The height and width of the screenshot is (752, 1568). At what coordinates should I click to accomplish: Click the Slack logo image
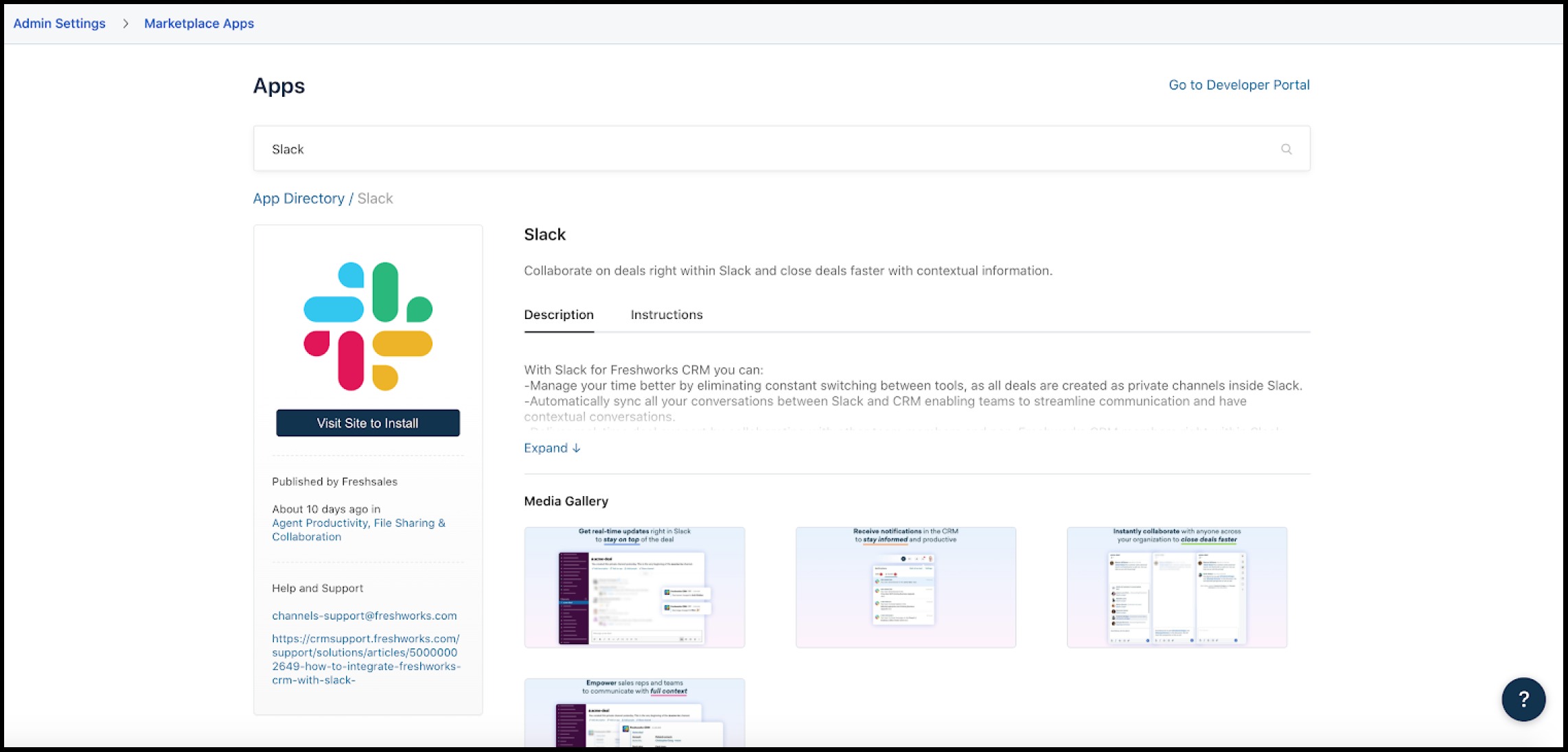368,326
